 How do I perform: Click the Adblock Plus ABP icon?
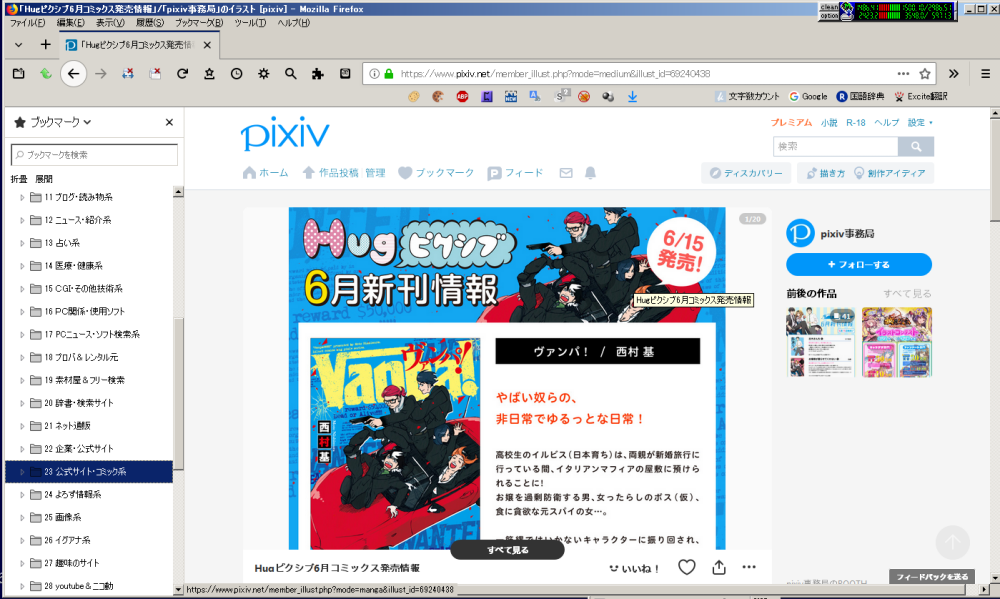(x=462, y=96)
